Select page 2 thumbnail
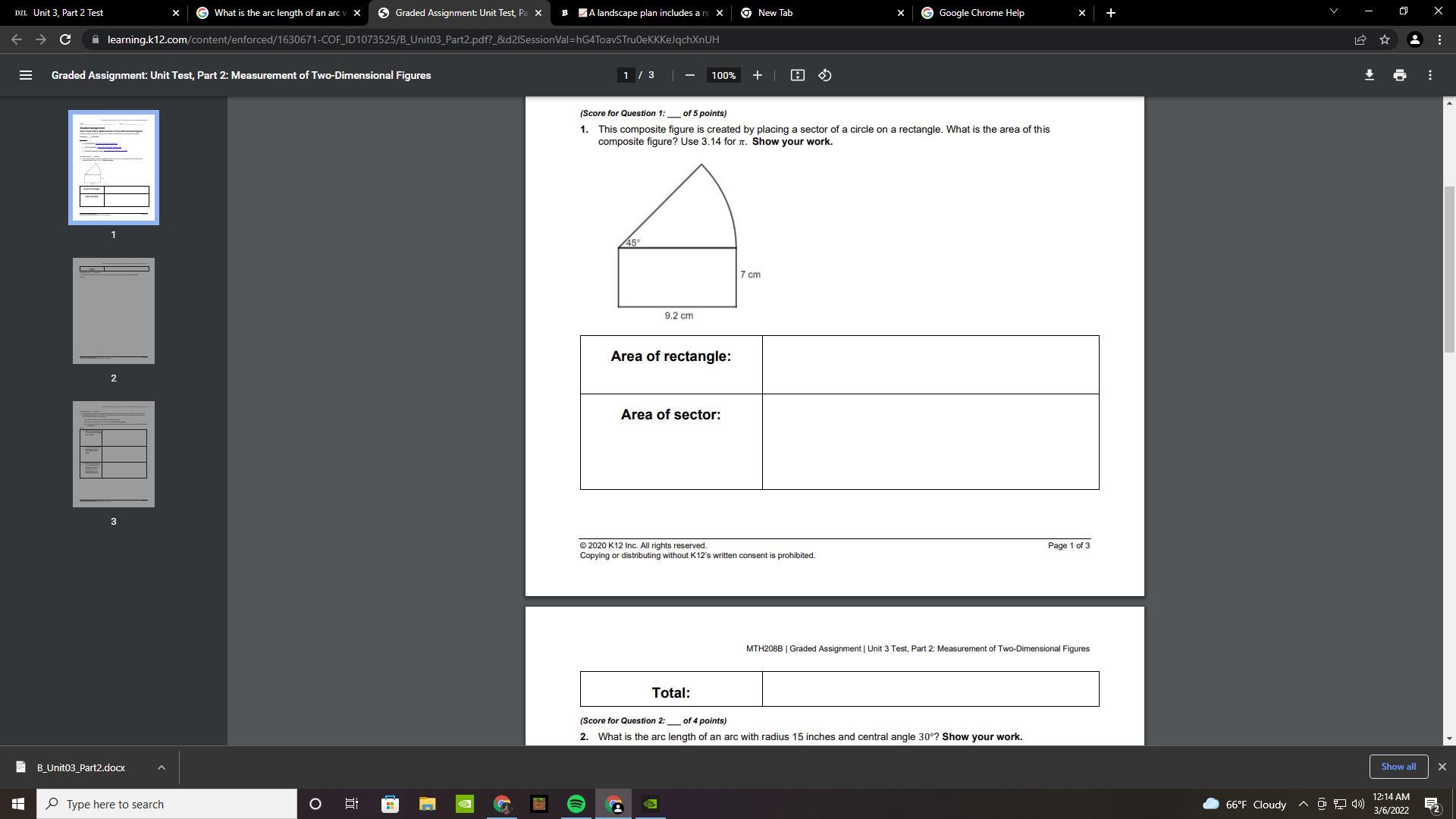 click(114, 311)
